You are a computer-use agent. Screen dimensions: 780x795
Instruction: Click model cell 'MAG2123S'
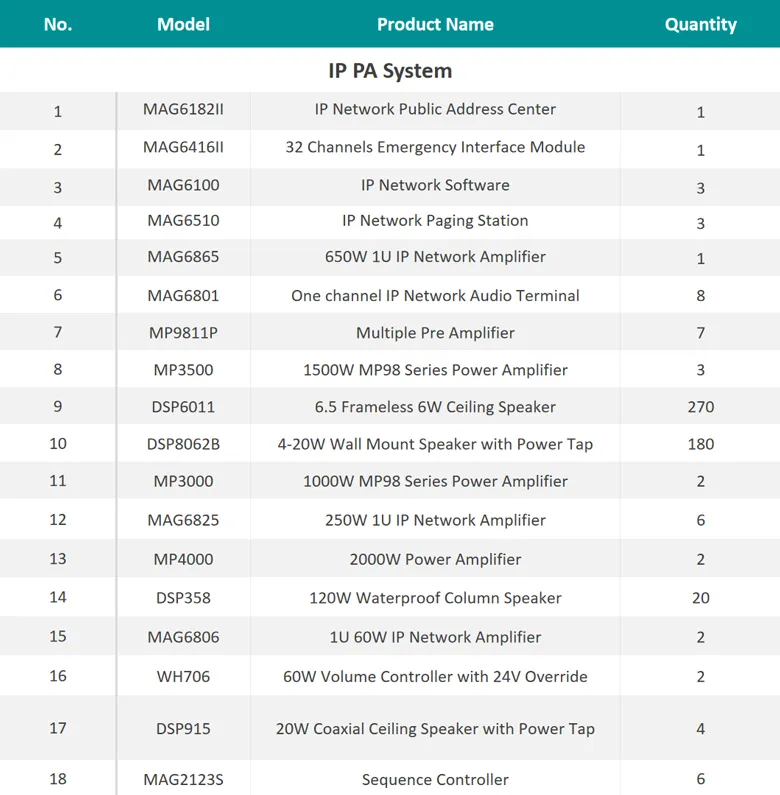183,779
